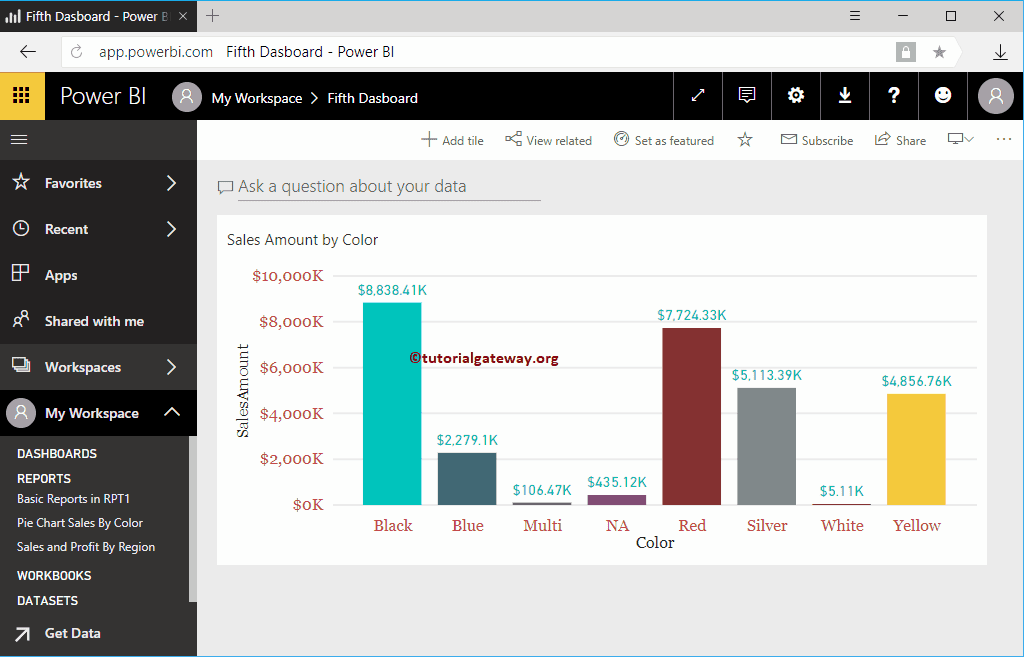Click Add tile button
The image size is (1024, 657).
452,140
